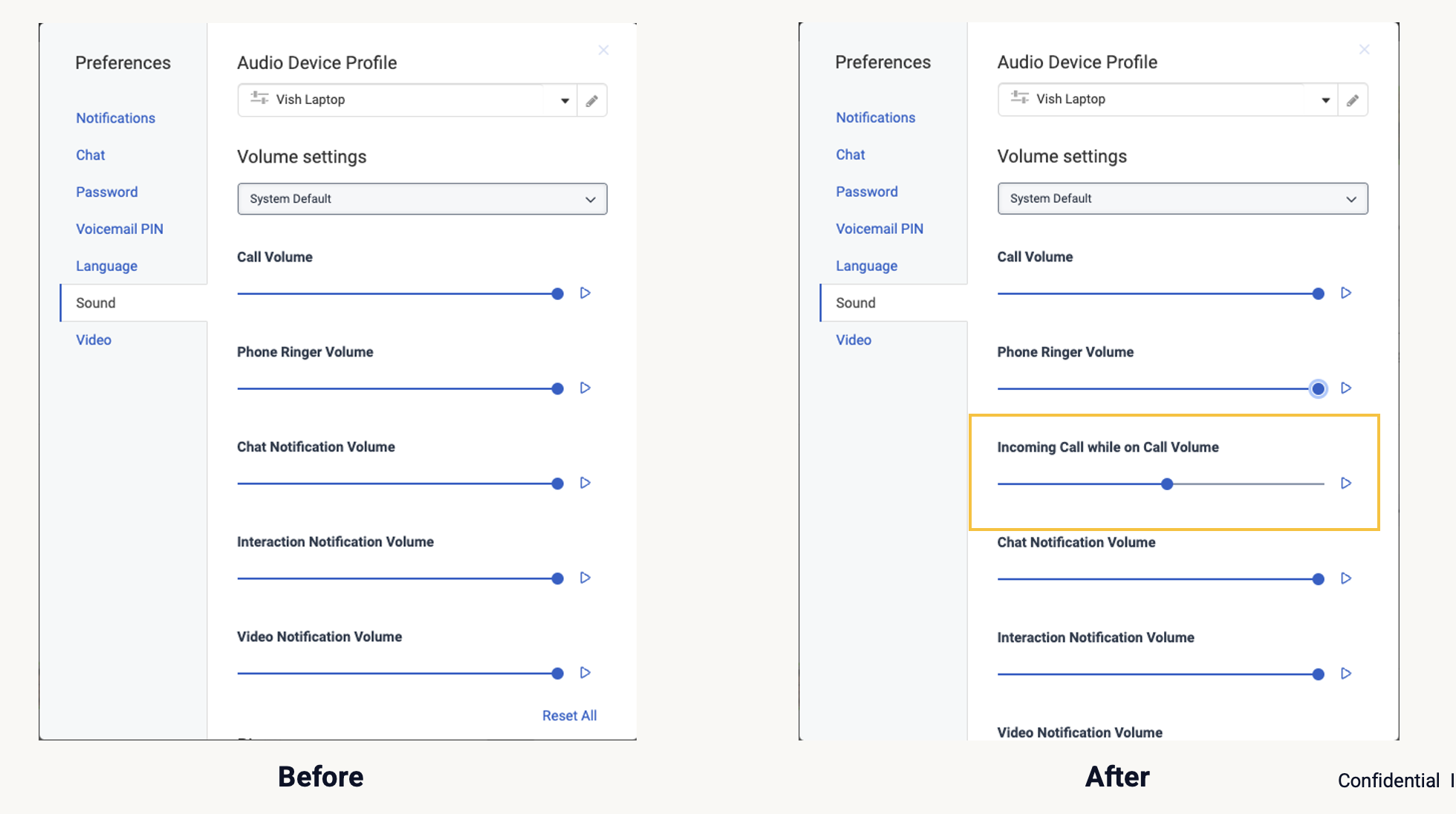The image size is (1456, 814).
Task: Edit Vish Laptop profile pencil in Before panel
Action: click(592, 101)
